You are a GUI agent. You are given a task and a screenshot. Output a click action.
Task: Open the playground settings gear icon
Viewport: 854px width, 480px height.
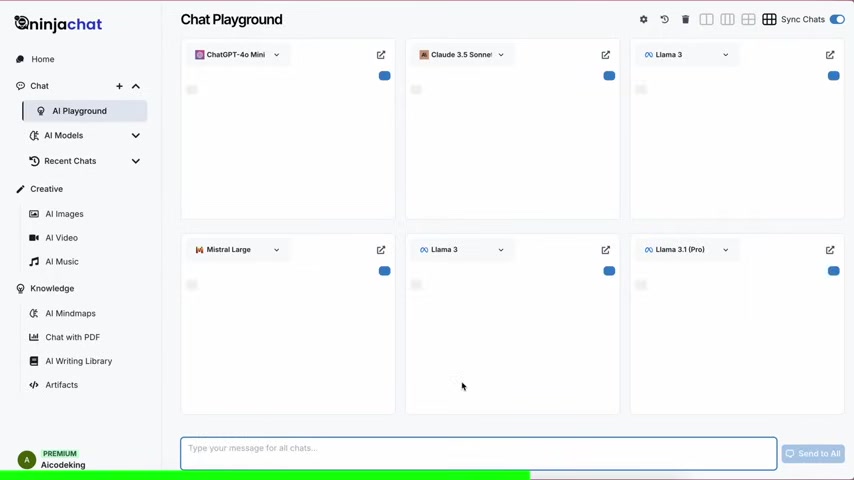[x=643, y=20]
